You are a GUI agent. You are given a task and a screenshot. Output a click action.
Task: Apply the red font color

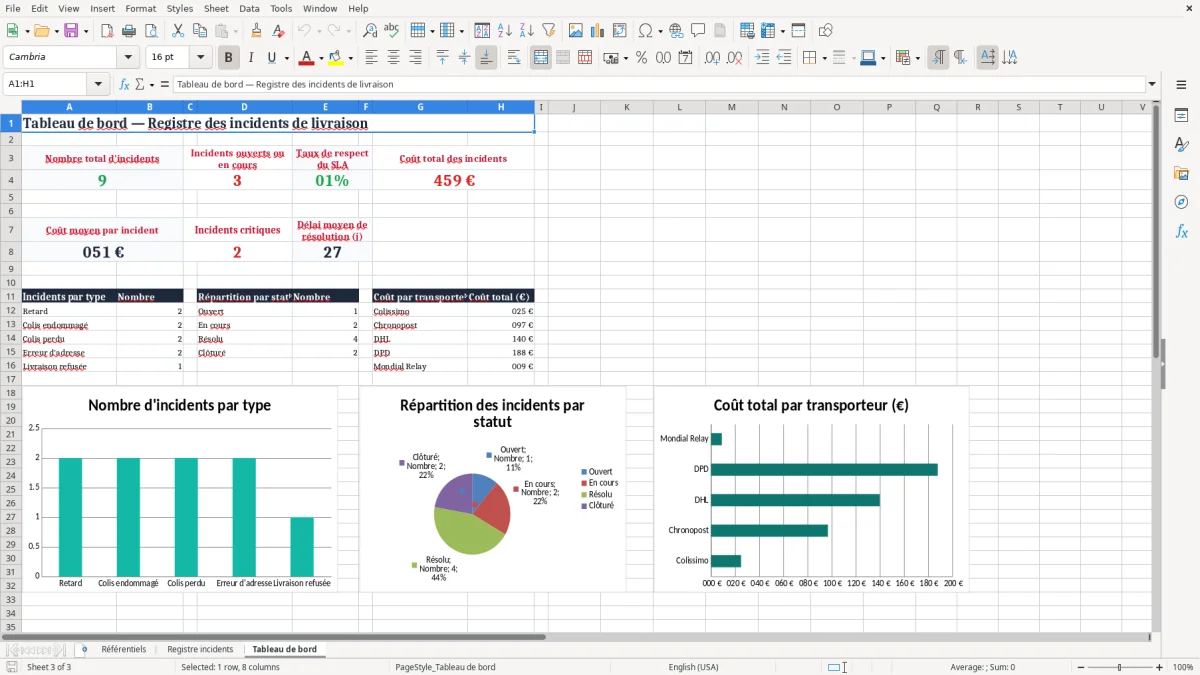[307, 58]
